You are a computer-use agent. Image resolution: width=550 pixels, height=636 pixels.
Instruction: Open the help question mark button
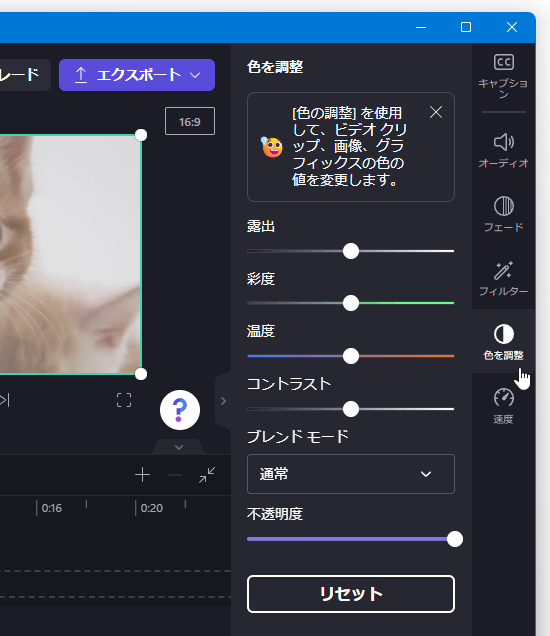pos(180,410)
